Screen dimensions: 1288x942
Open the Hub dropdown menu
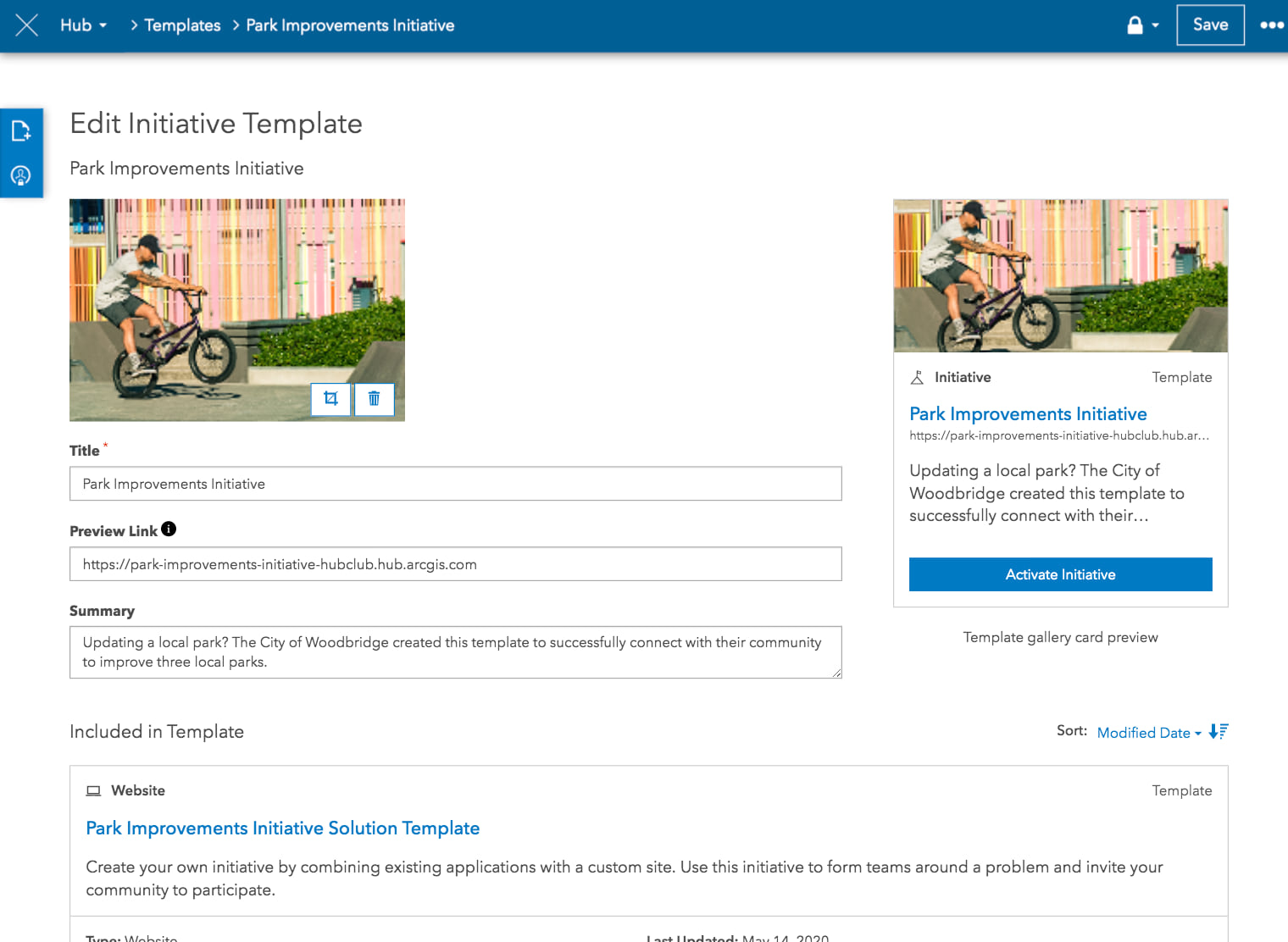[x=83, y=25]
